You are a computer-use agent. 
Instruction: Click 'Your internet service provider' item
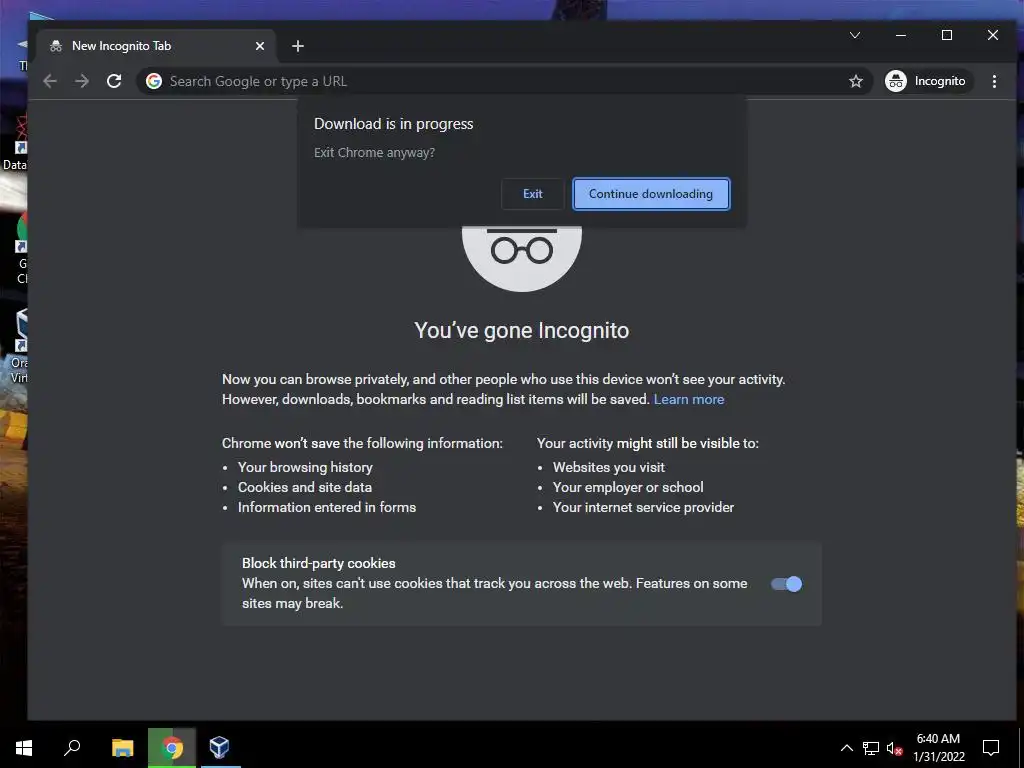tap(643, 507)
